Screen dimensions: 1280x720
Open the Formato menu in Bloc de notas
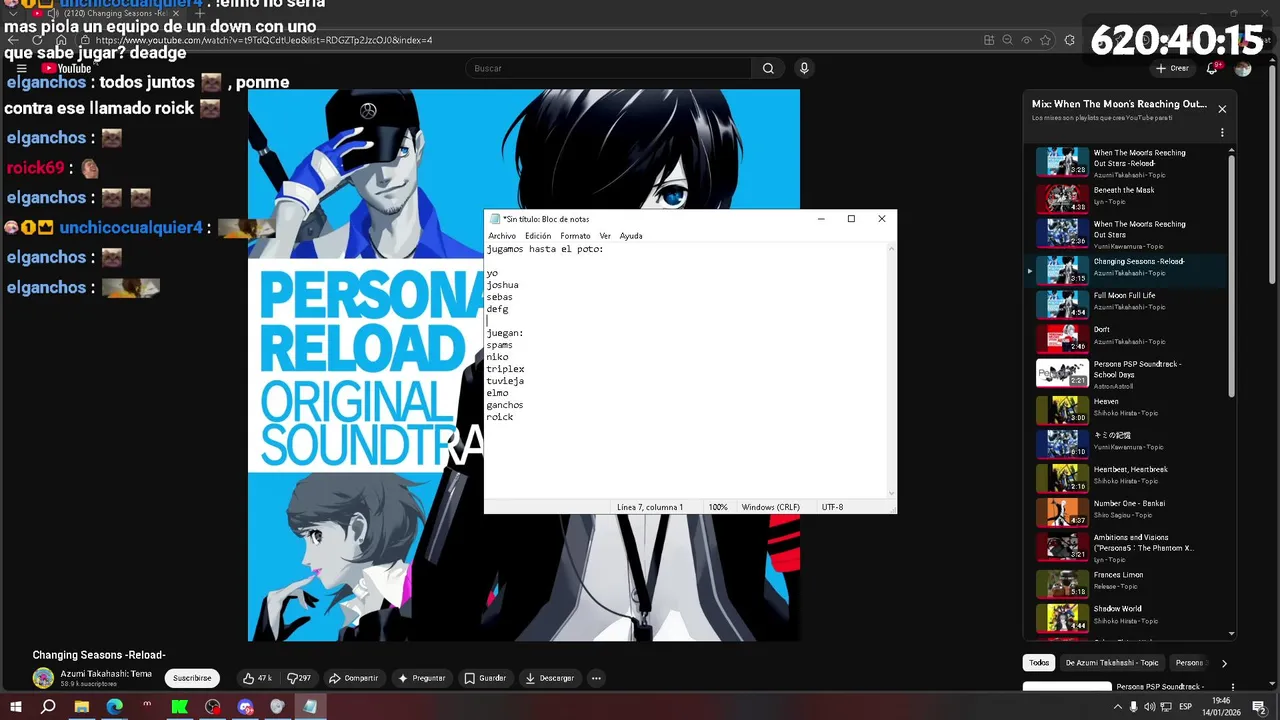575,236
